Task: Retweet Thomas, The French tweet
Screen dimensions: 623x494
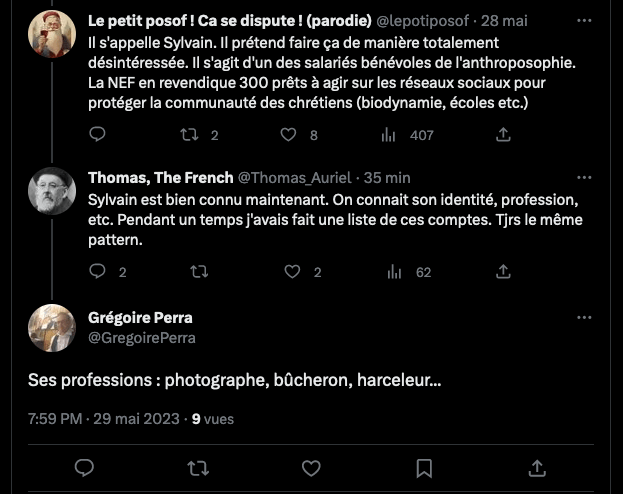Action: (199, 271)
